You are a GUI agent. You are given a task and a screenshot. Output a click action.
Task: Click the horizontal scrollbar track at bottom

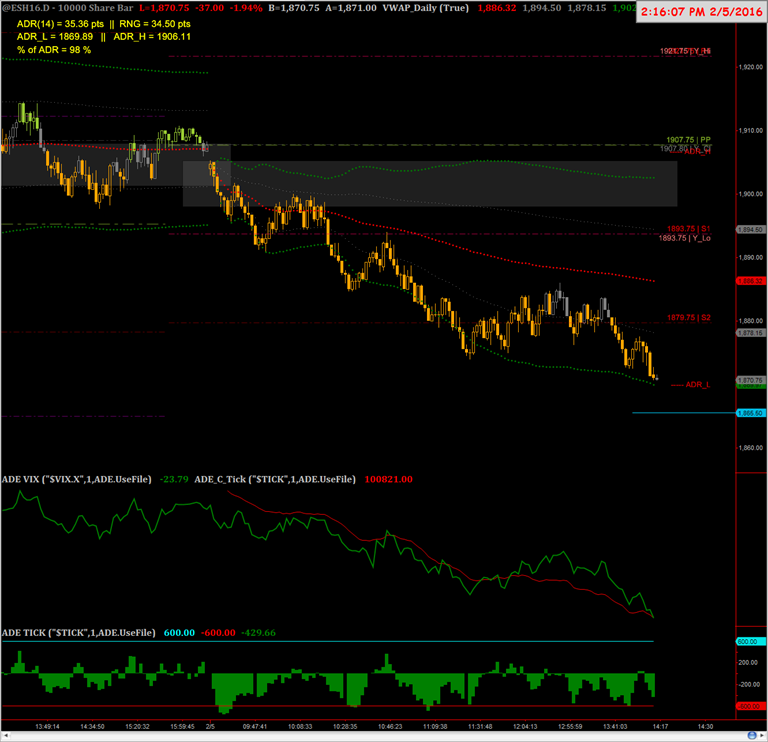(377, 736)
